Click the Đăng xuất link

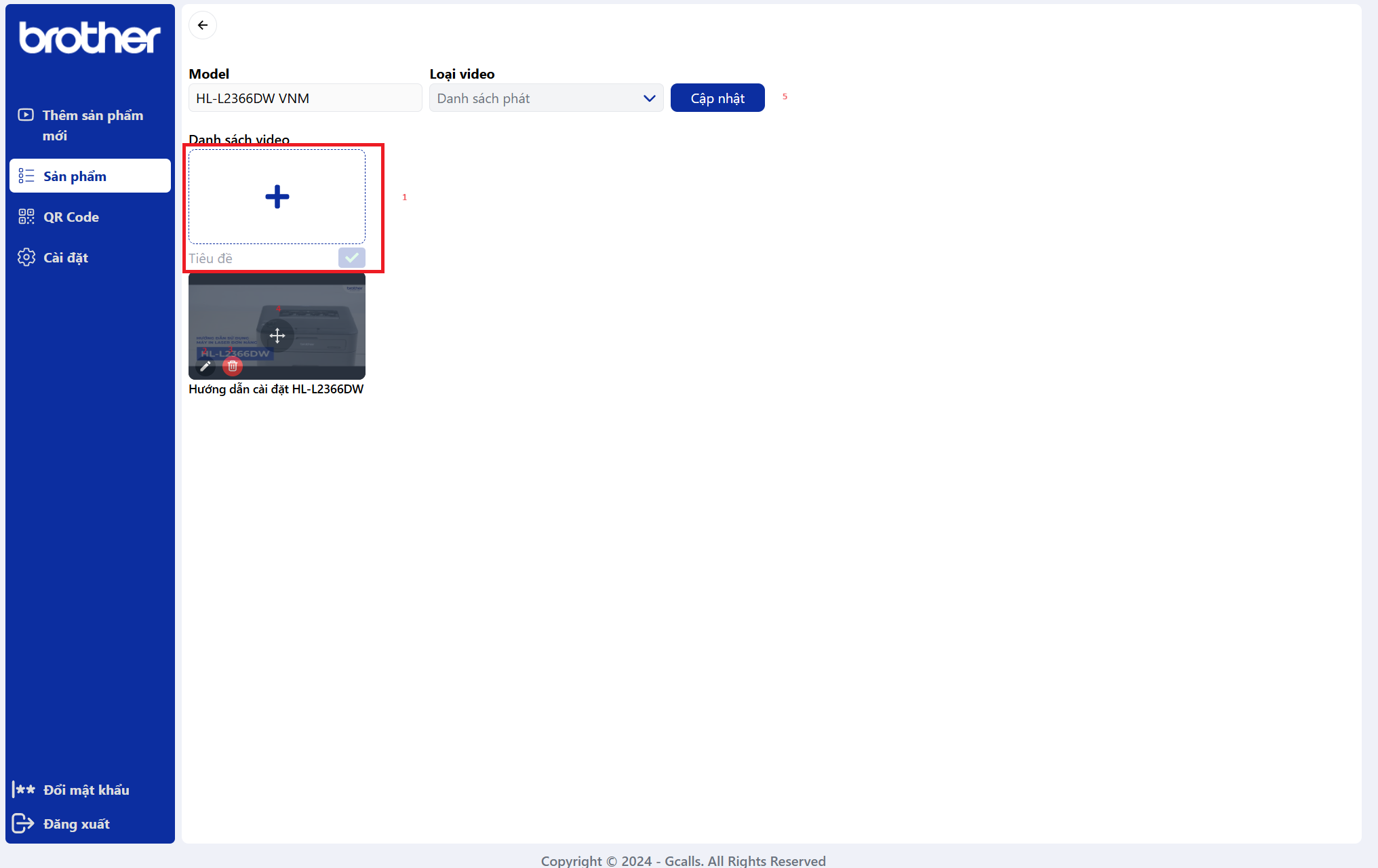tap(77, 824)
